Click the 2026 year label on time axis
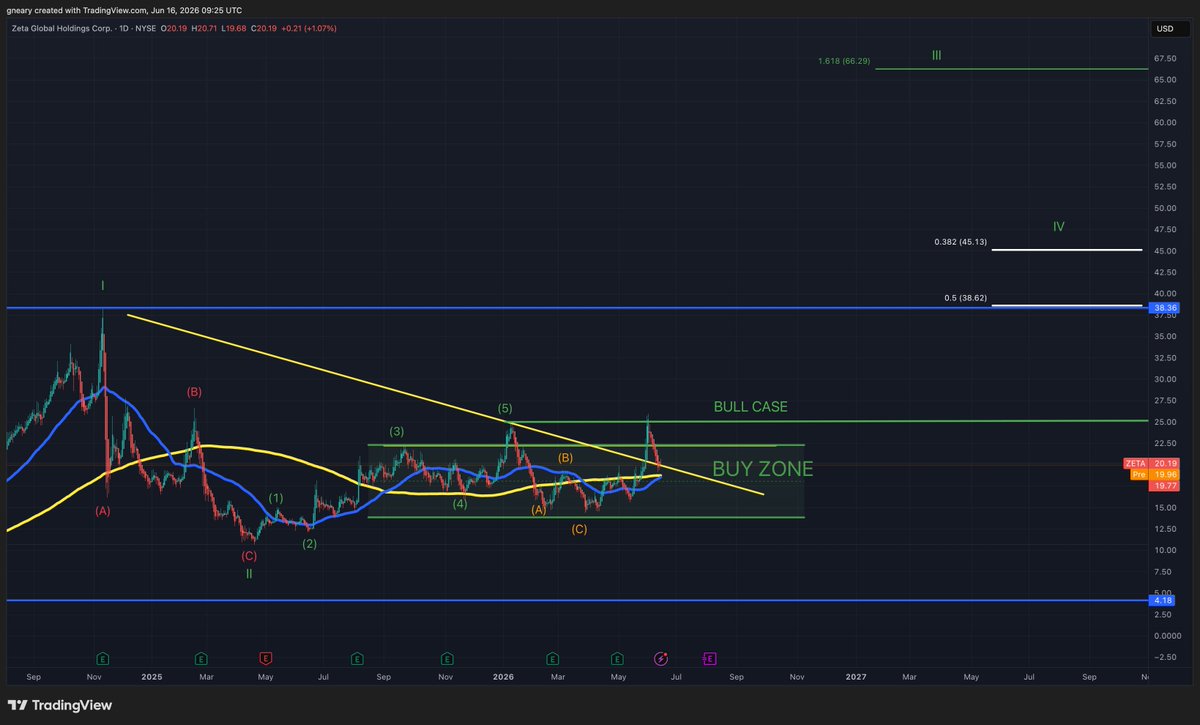 pos(504,676)
